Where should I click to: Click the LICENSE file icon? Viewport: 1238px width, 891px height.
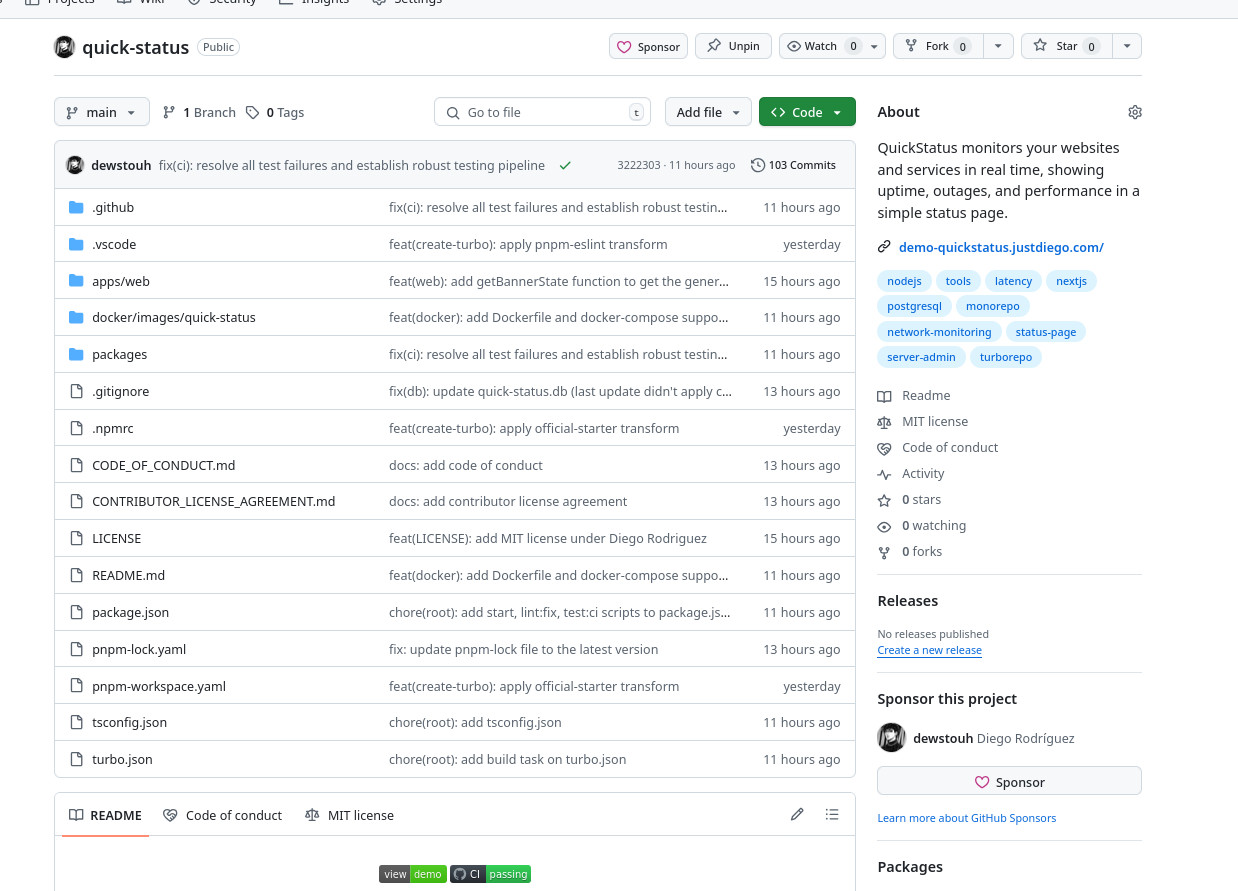(x=76, y=538)
